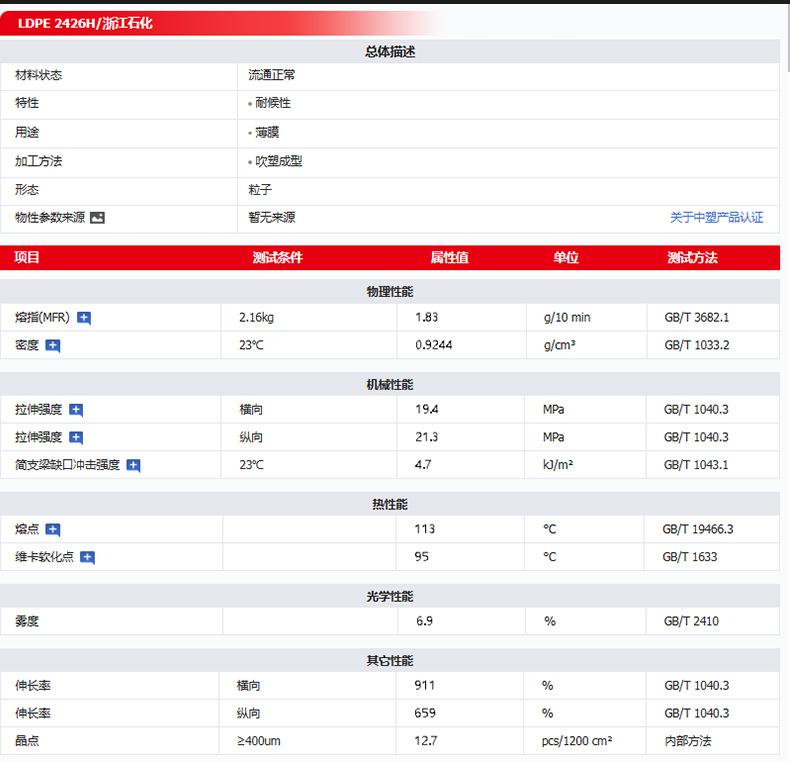Click the plus icon next to 密度
790x762 pixels.
pyautogui.click(x=53, y=346)
